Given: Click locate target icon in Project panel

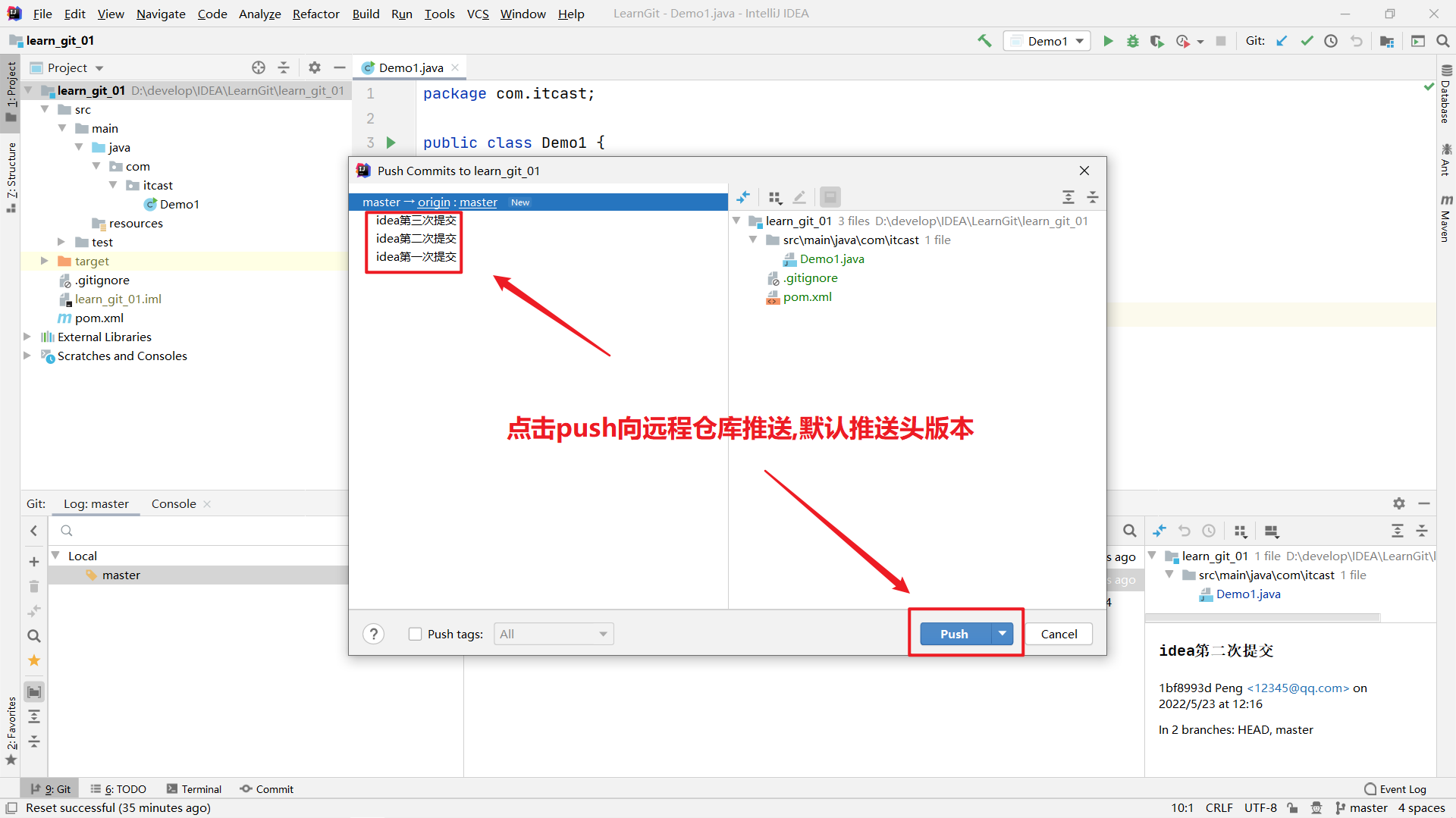Looking at the screenshot, I should 259,67.
